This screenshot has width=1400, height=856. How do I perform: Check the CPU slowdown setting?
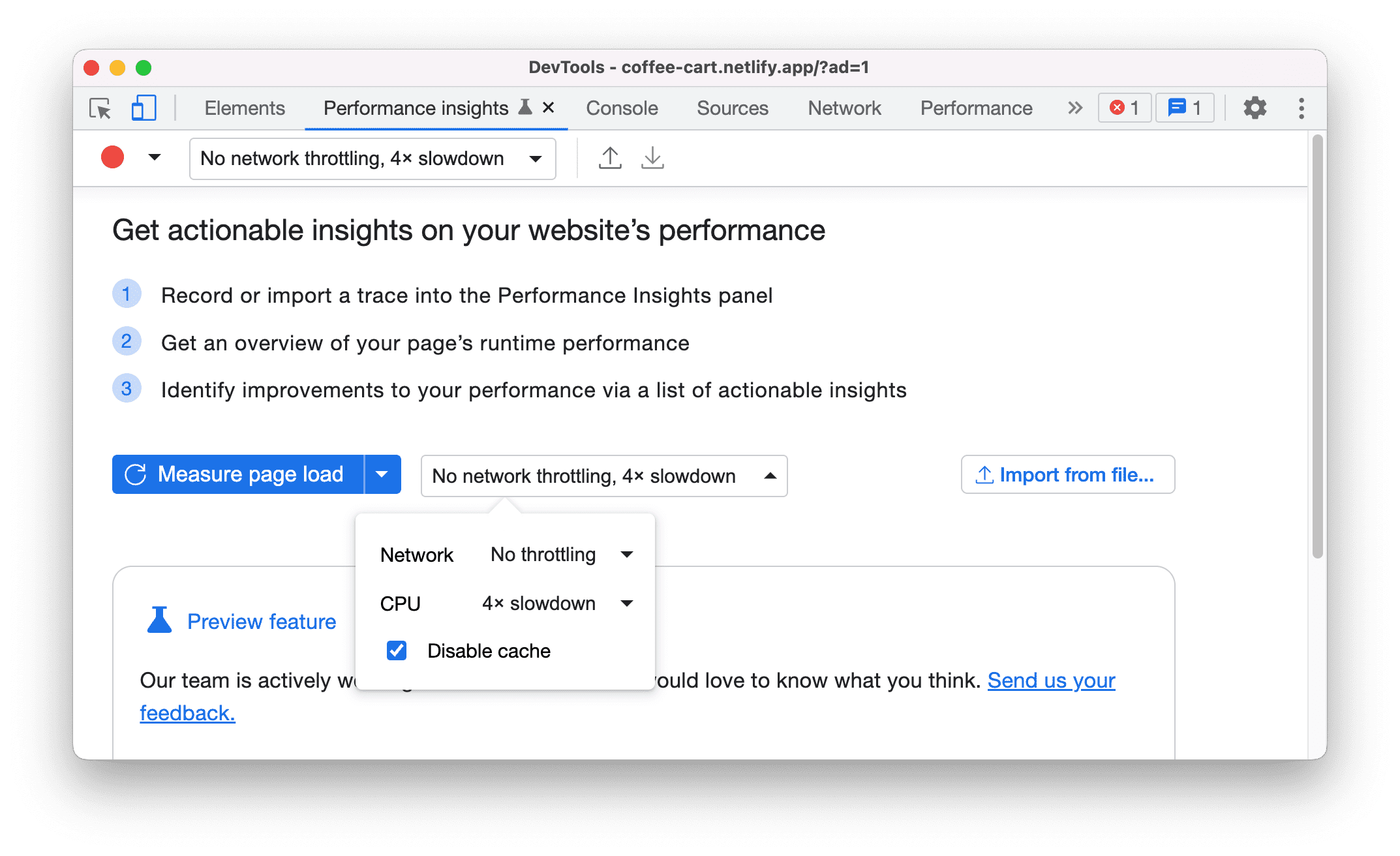[555, 602]
